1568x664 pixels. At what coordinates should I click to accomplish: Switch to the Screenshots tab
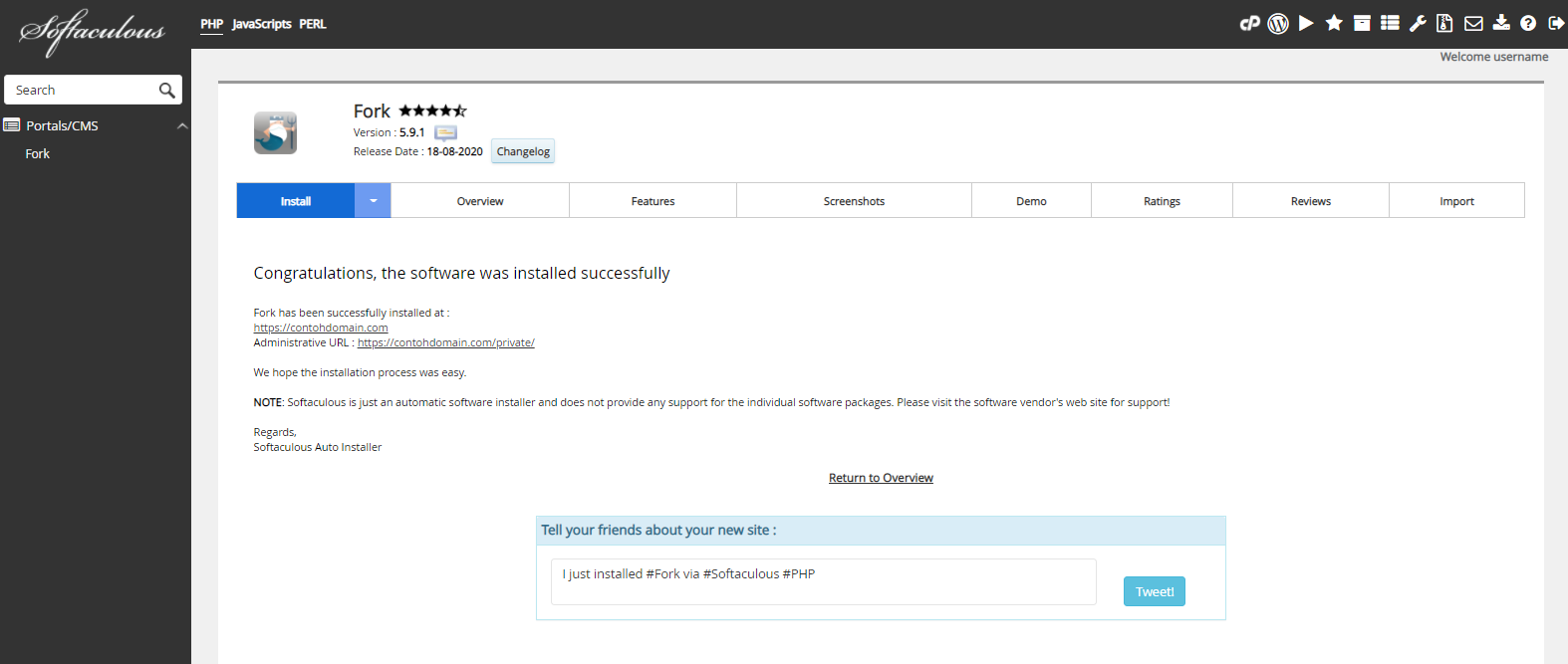pos(854,201)
